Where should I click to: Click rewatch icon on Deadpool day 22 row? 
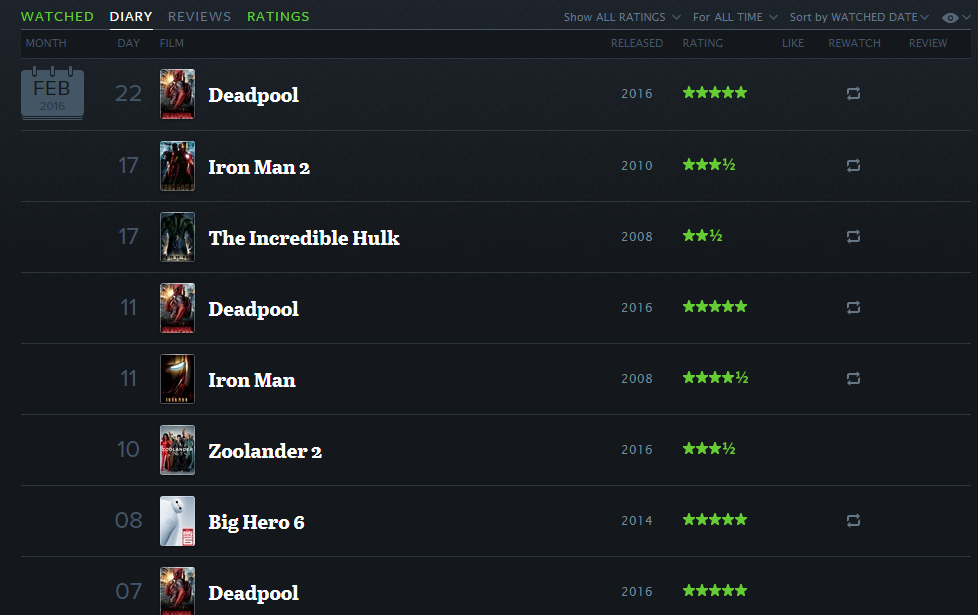point(853,94)
